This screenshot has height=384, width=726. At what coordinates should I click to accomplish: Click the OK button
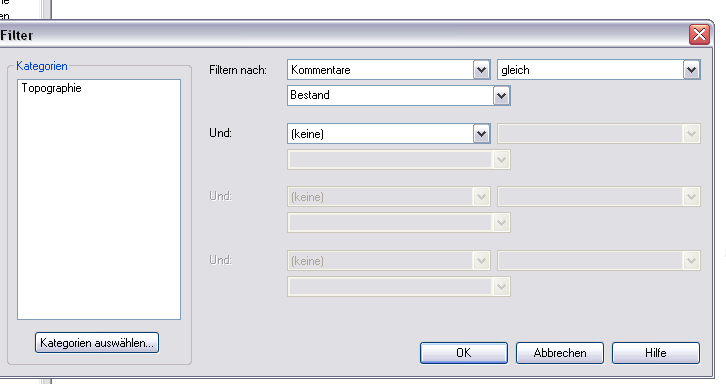click(x=463, y=353)
